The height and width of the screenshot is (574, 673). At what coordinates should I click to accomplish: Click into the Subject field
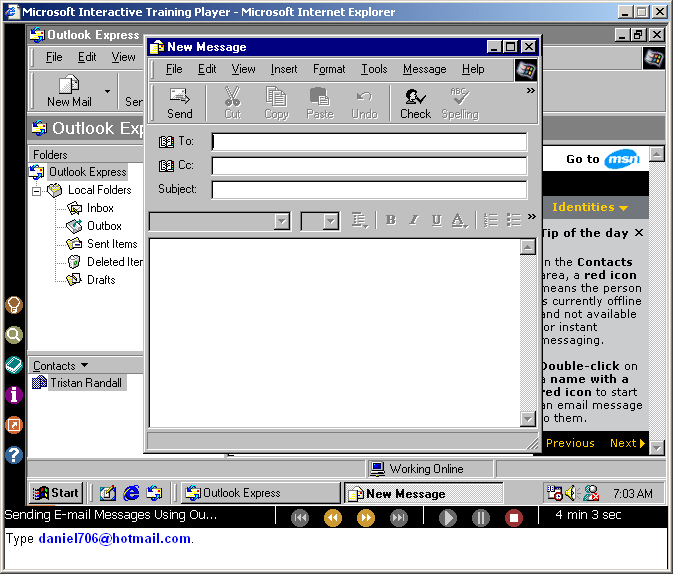click(x=369, y=190)
